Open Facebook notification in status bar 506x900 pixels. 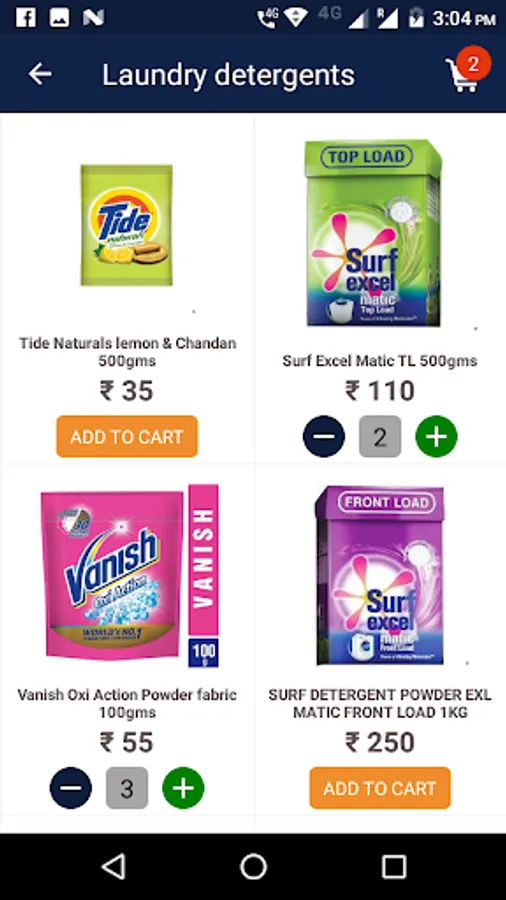(x=26, y=18)
